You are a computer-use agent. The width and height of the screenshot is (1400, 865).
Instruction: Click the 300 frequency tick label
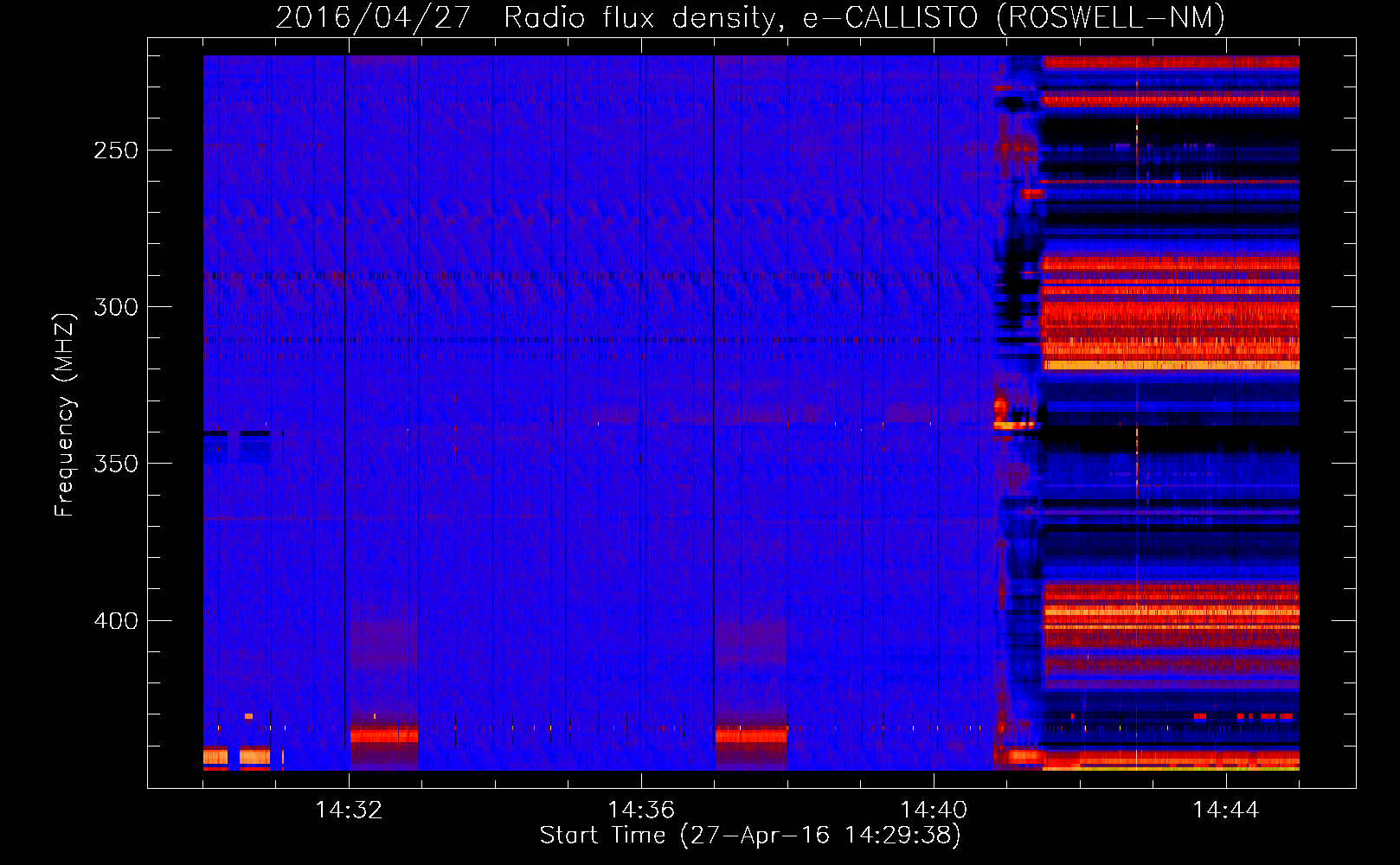[x=116, y=307]
